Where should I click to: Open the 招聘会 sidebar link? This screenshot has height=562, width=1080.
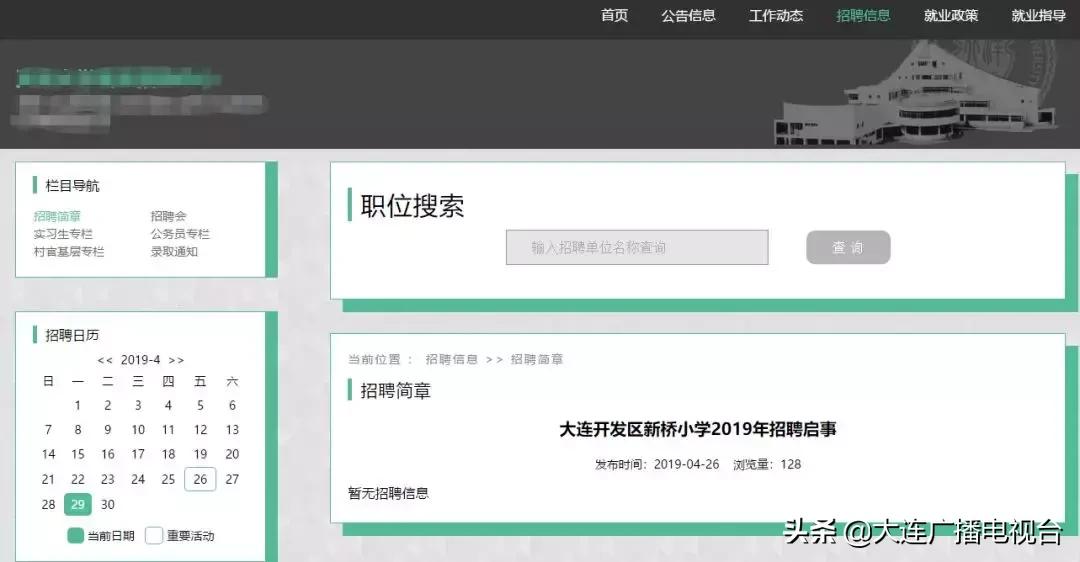(x=168, y=216)
